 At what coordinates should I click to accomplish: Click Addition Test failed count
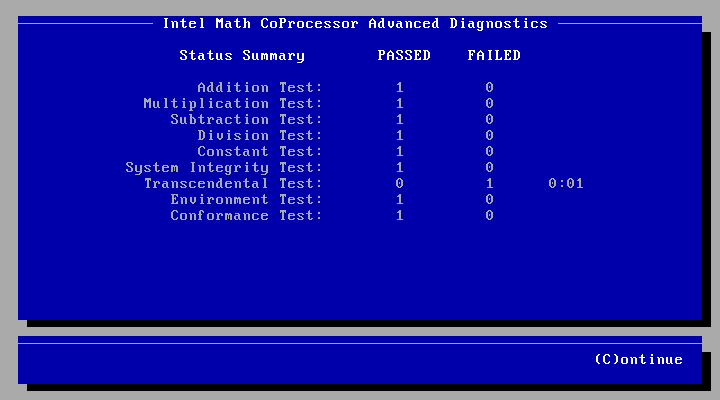489,87
